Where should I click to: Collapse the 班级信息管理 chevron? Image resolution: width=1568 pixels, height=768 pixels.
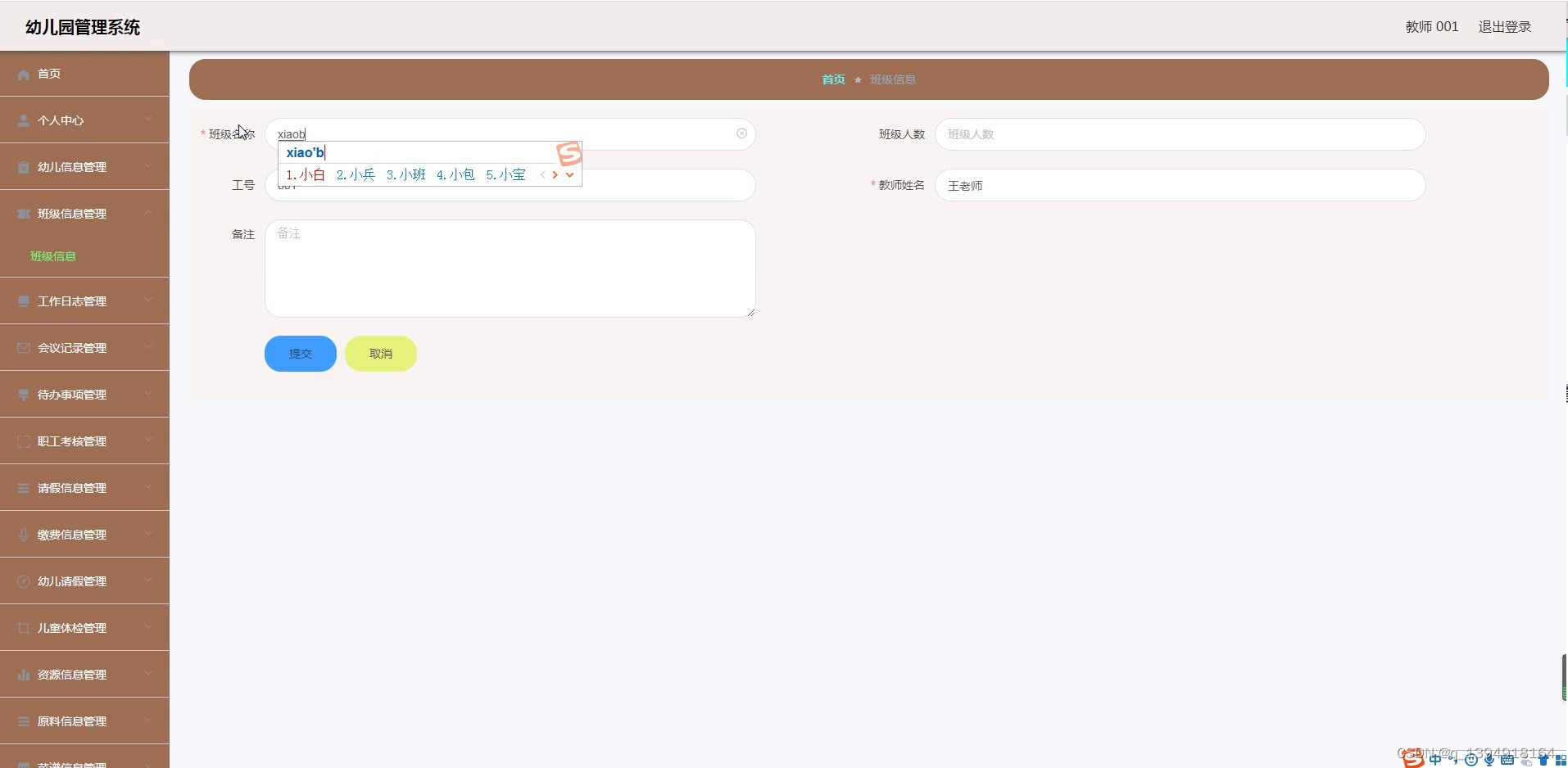(x=148, y=212)
